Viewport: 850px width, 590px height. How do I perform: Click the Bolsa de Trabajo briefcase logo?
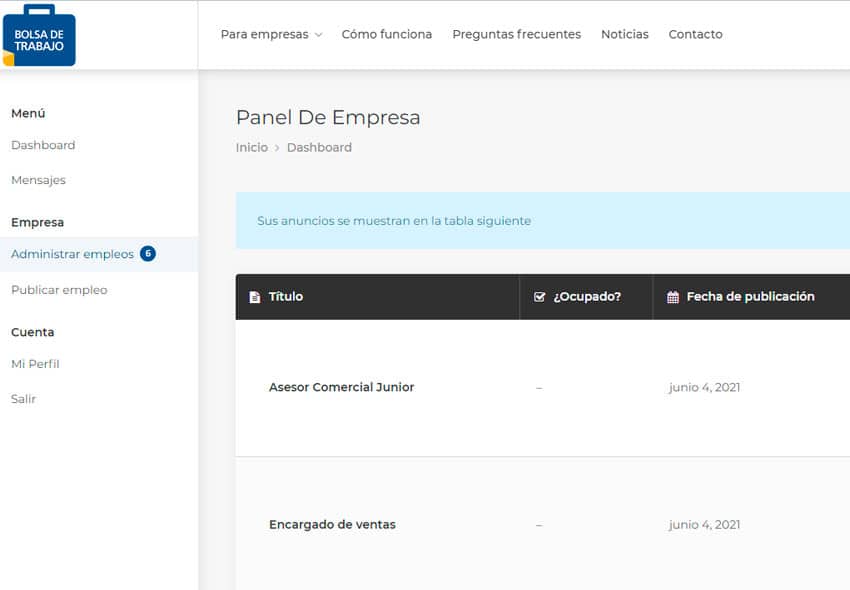coord(39,35)
